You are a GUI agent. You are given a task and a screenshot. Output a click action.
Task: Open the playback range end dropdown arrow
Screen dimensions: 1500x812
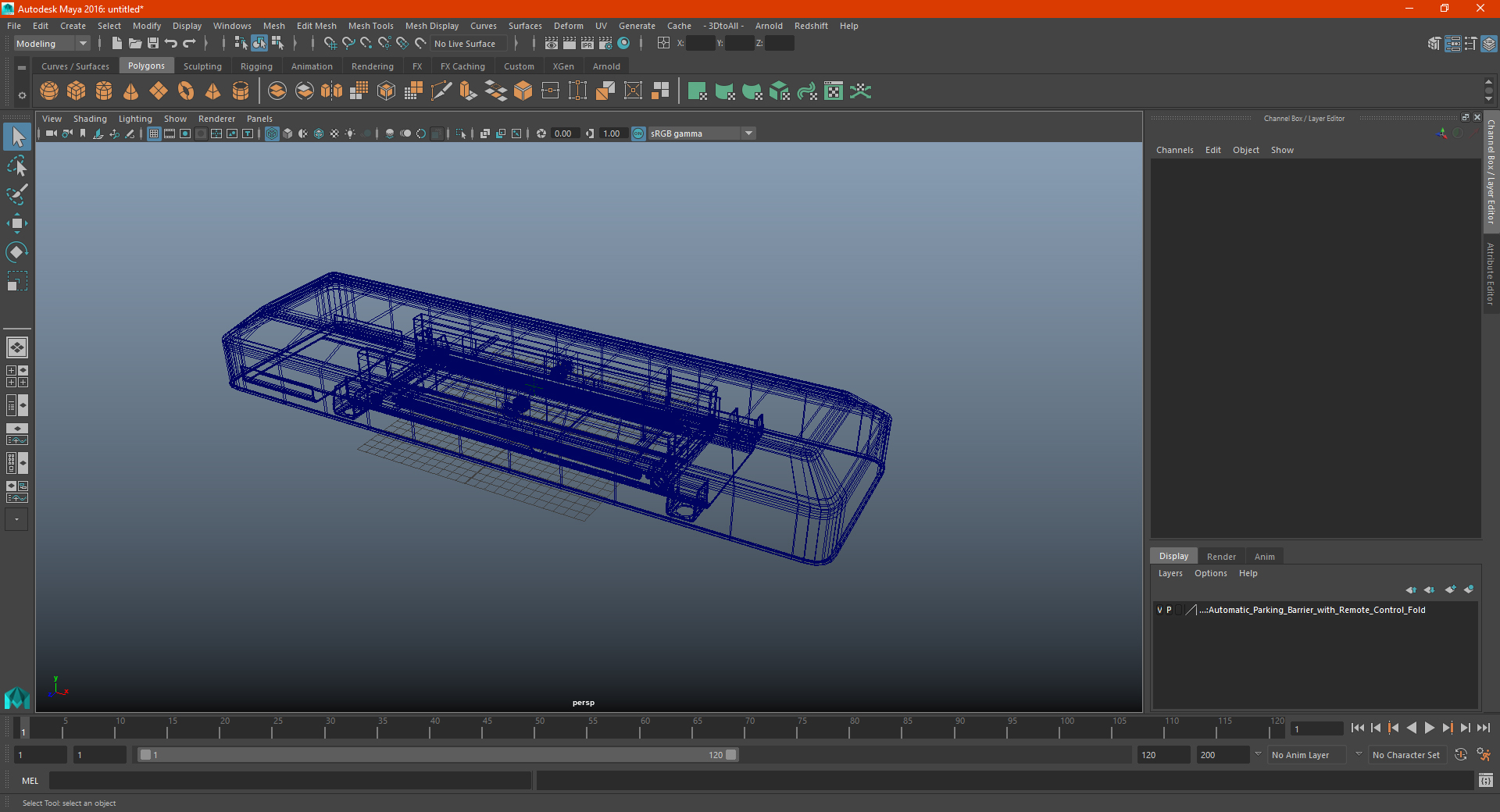point(1258,754)
